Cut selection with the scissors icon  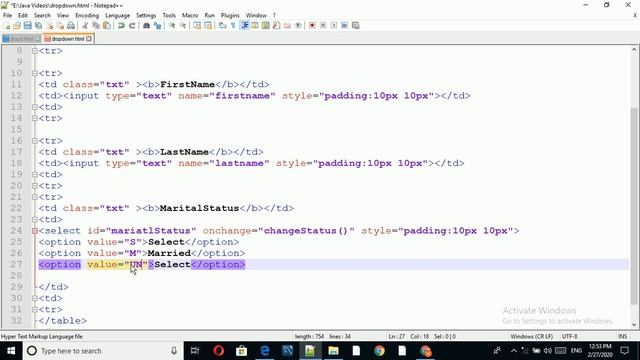click(85, 26)
